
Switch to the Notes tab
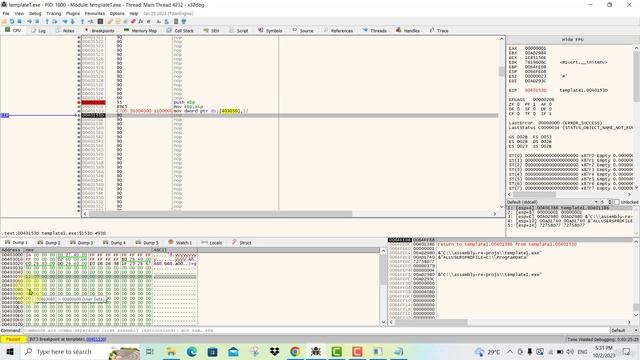[65, 31]
